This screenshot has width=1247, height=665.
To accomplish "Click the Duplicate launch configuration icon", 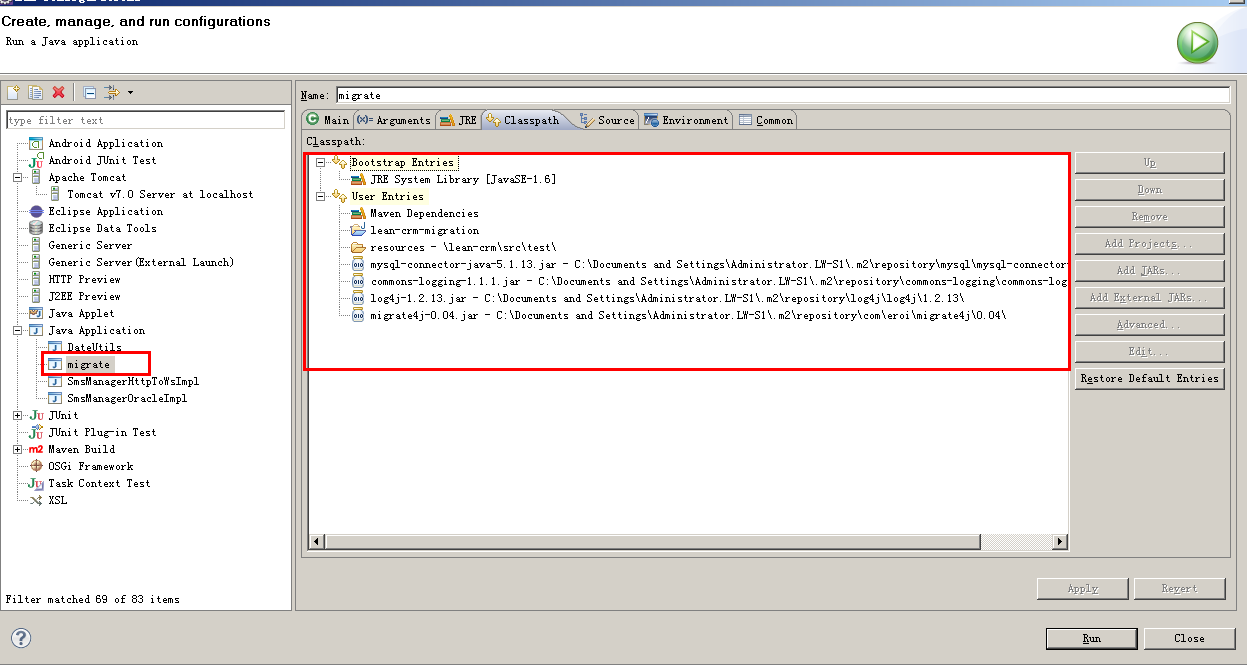I will pos(36,93).
